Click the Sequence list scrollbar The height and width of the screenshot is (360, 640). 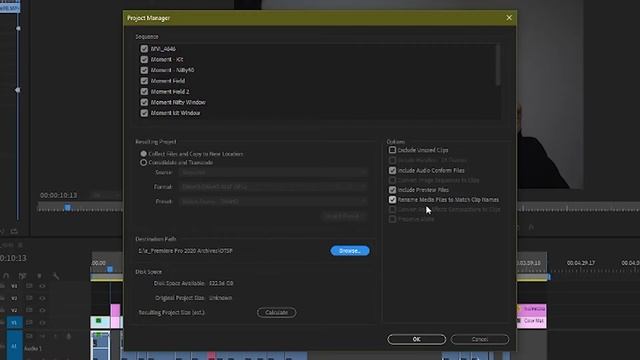498,65
